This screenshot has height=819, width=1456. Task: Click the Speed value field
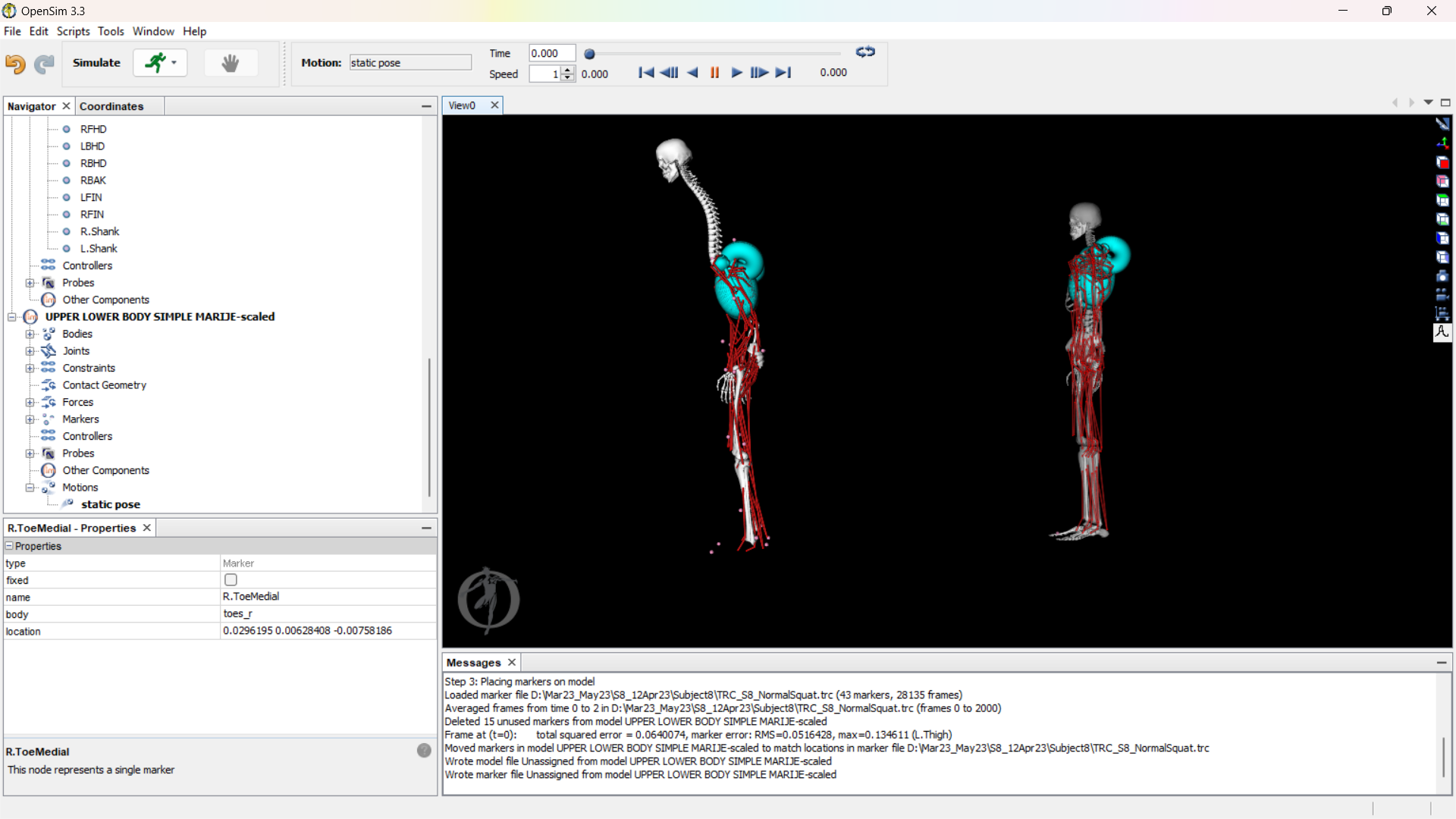pos(544,74)
